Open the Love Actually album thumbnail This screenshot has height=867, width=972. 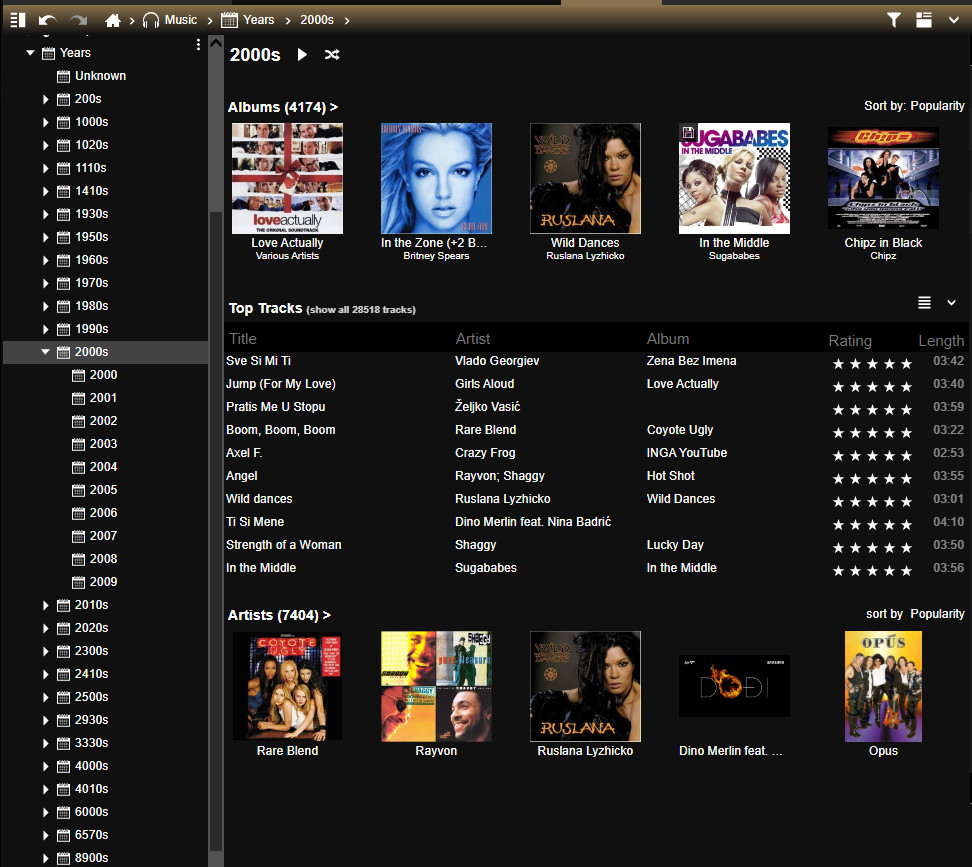click(287, 178)
